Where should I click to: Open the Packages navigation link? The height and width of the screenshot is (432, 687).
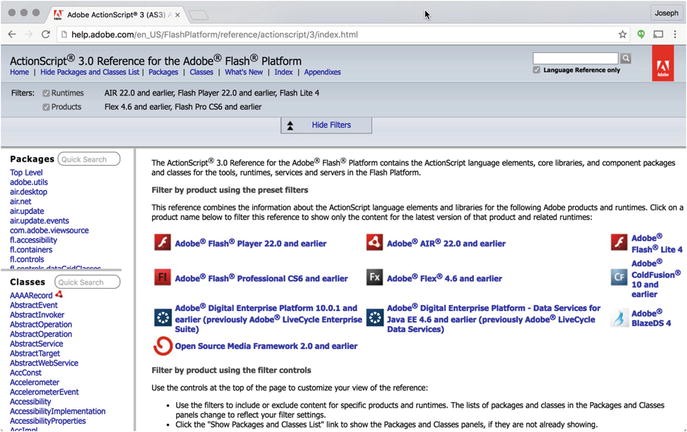point(163,72)
